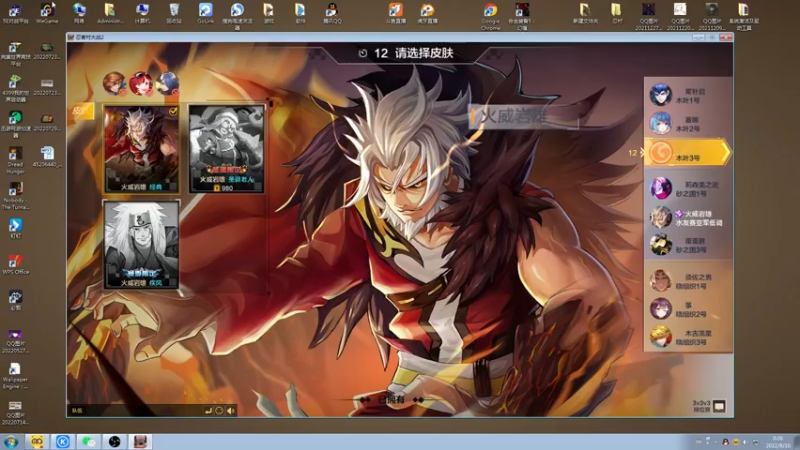Select player 水友赛亚军低调 avatar

click(x=661, y=217)
